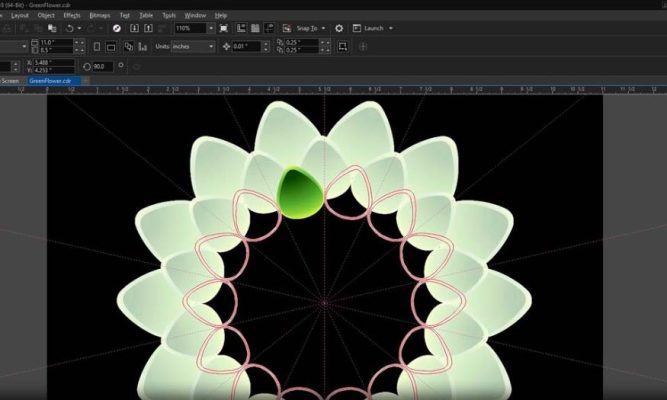Open the Bitmaps menu
The image size is (667, 400).
(x=100, y=16)
